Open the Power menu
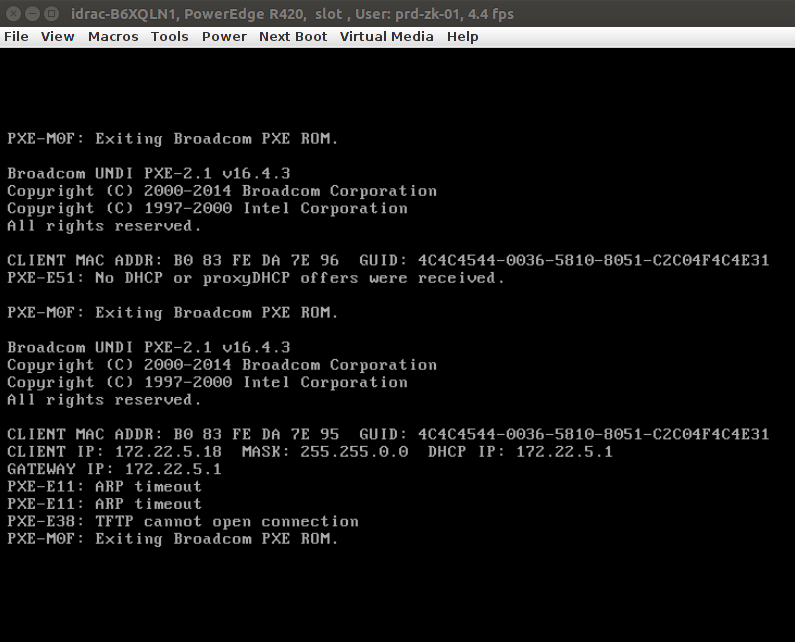Viewport: 795px width, 642px height. coord(224,37)
